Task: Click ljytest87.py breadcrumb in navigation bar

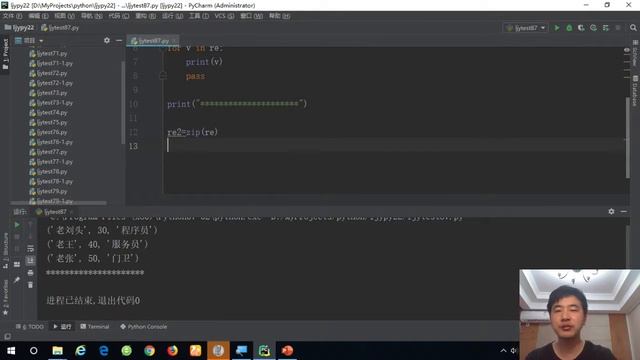Action: [60, 28]
